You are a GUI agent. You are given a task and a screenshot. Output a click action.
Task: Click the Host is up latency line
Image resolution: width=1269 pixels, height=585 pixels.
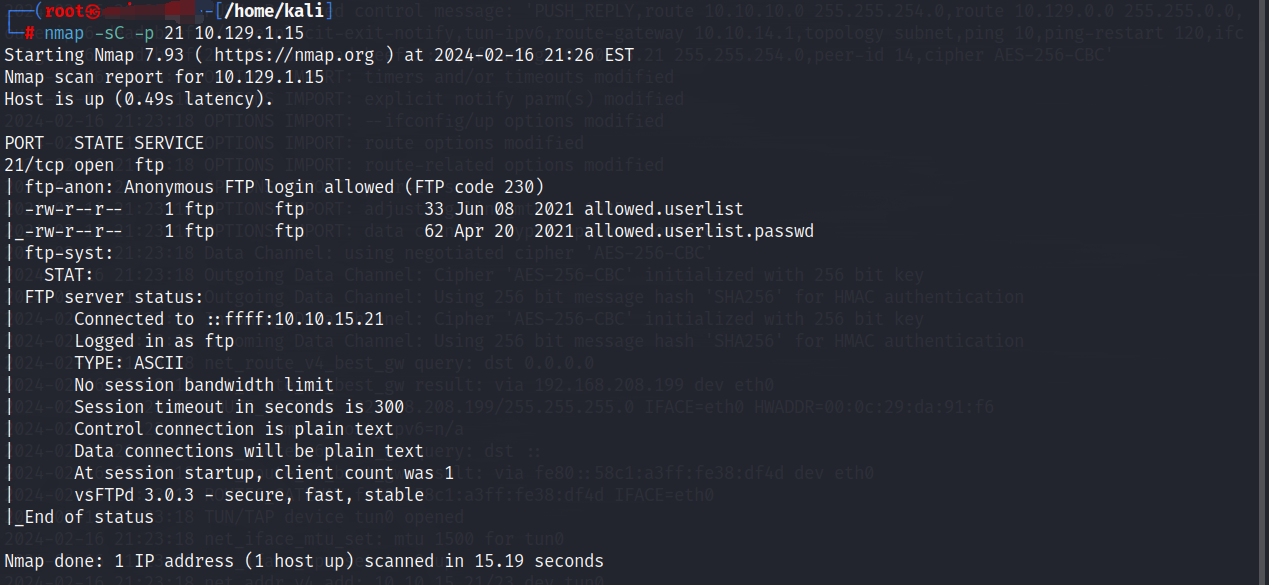point(139,99)
